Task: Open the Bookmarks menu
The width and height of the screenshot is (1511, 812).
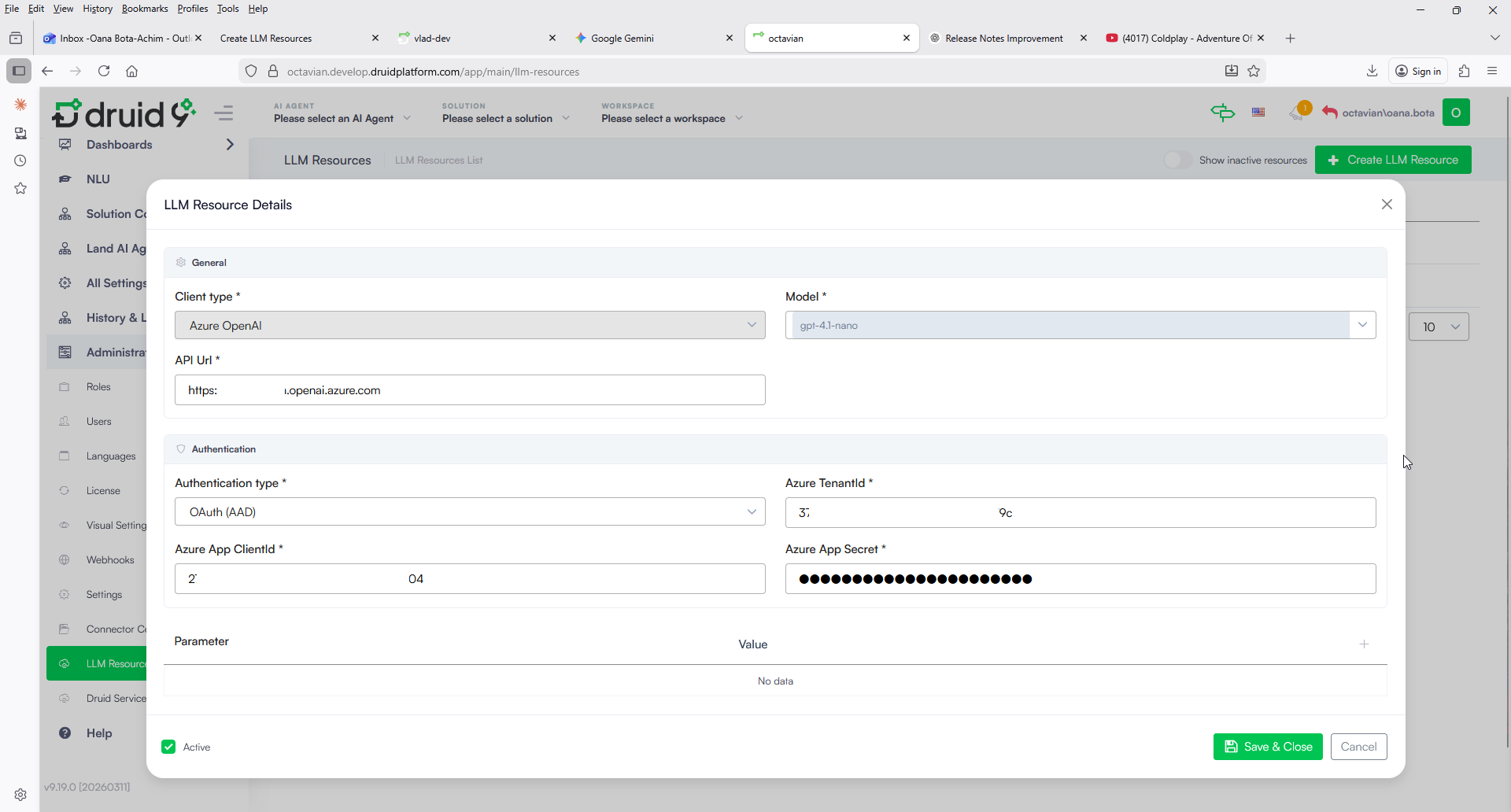Action: (145, 9)
